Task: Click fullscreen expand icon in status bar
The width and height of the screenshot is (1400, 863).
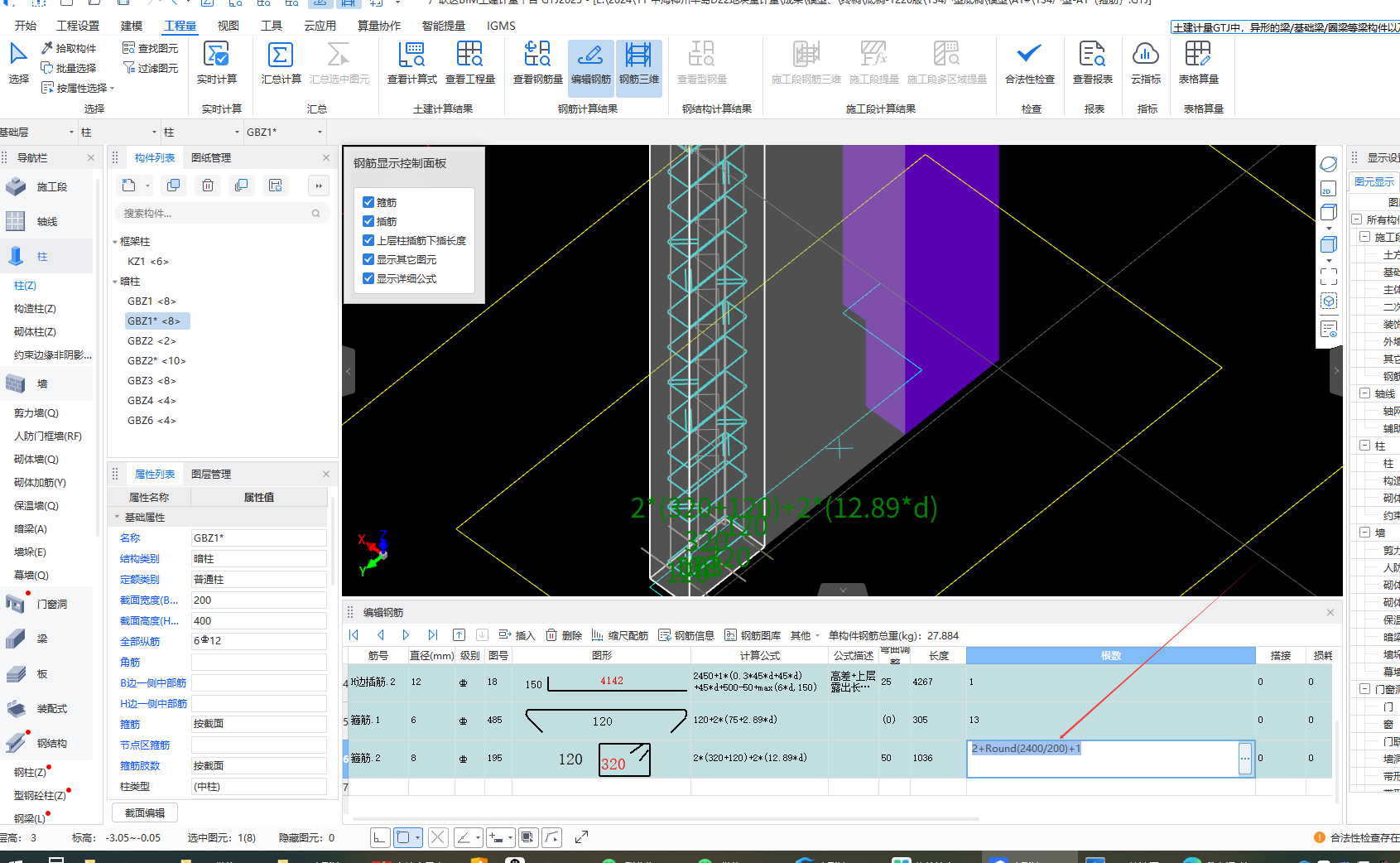Action: click(581, 837)
